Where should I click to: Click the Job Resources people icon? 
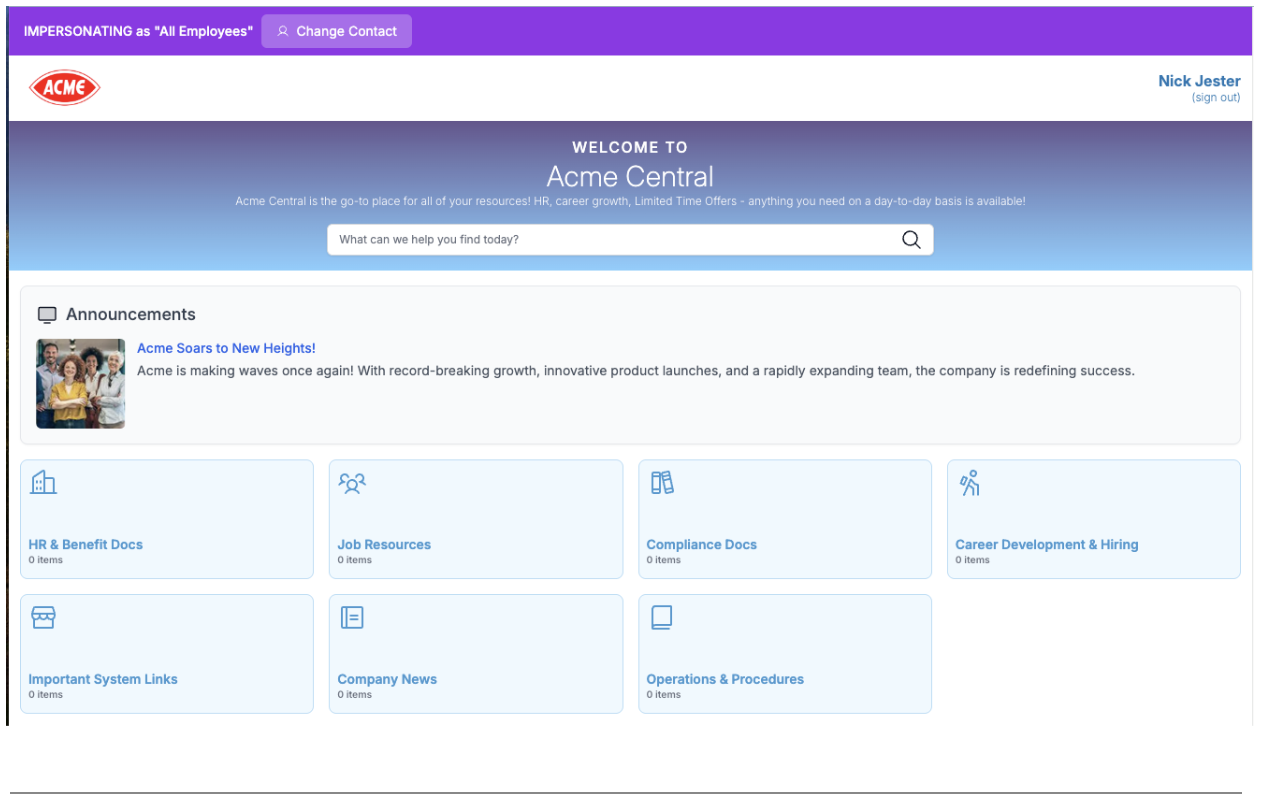(x=352, y=483)
